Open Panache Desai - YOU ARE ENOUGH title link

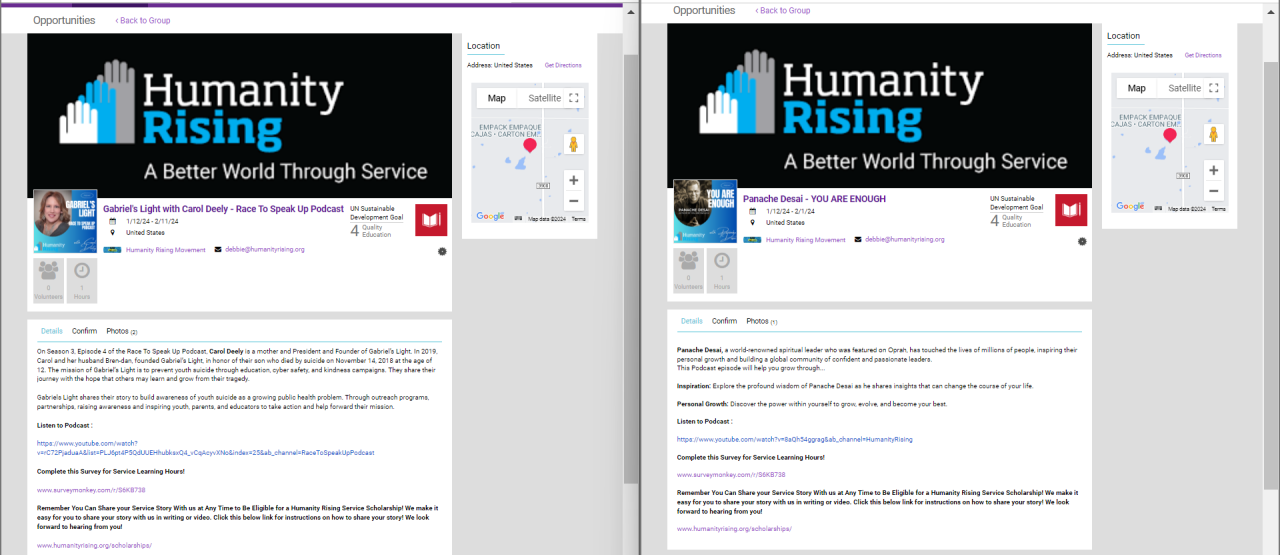coord(814,199)
